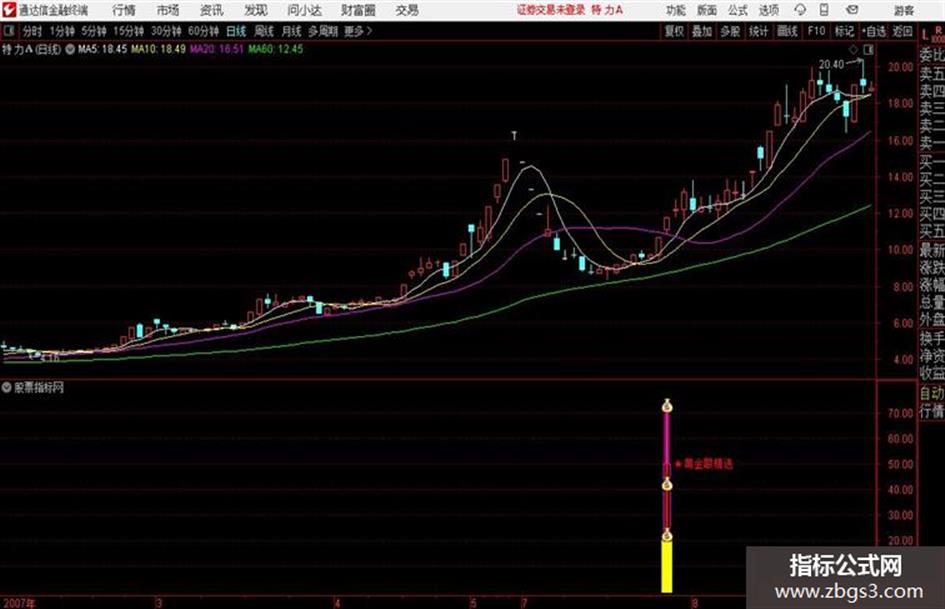
Task: Switch to the 30分钟 period tab
Action: [166, 31]
